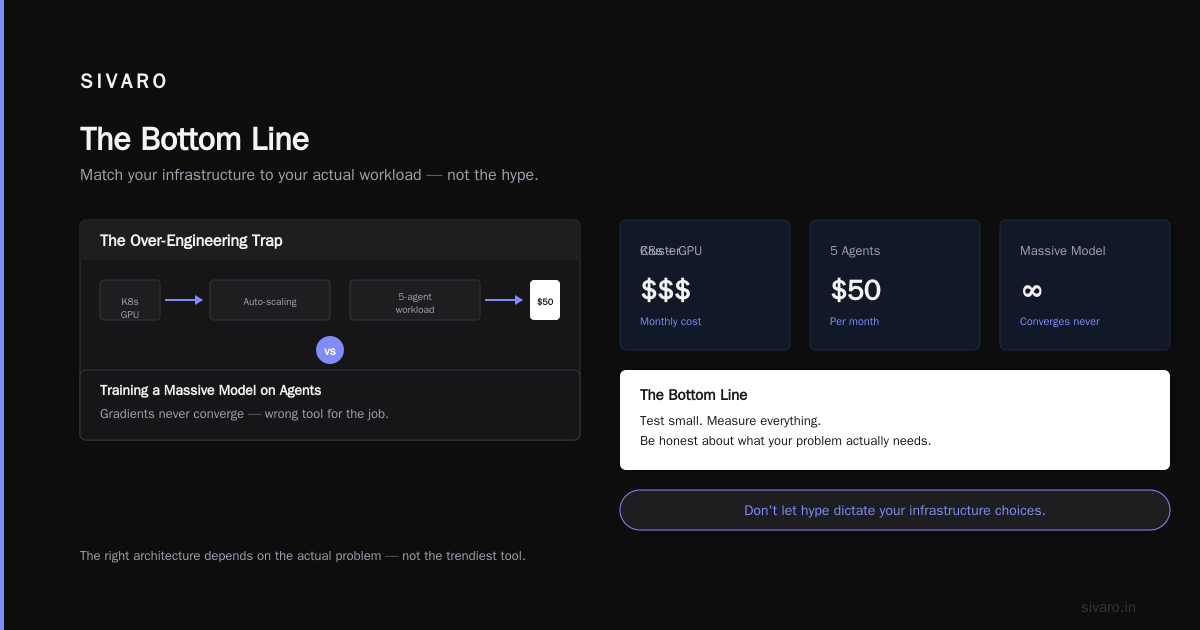Open the white Bottom Line summary card
This screenshot has height=630, width=1200.
tap(895, 420)
